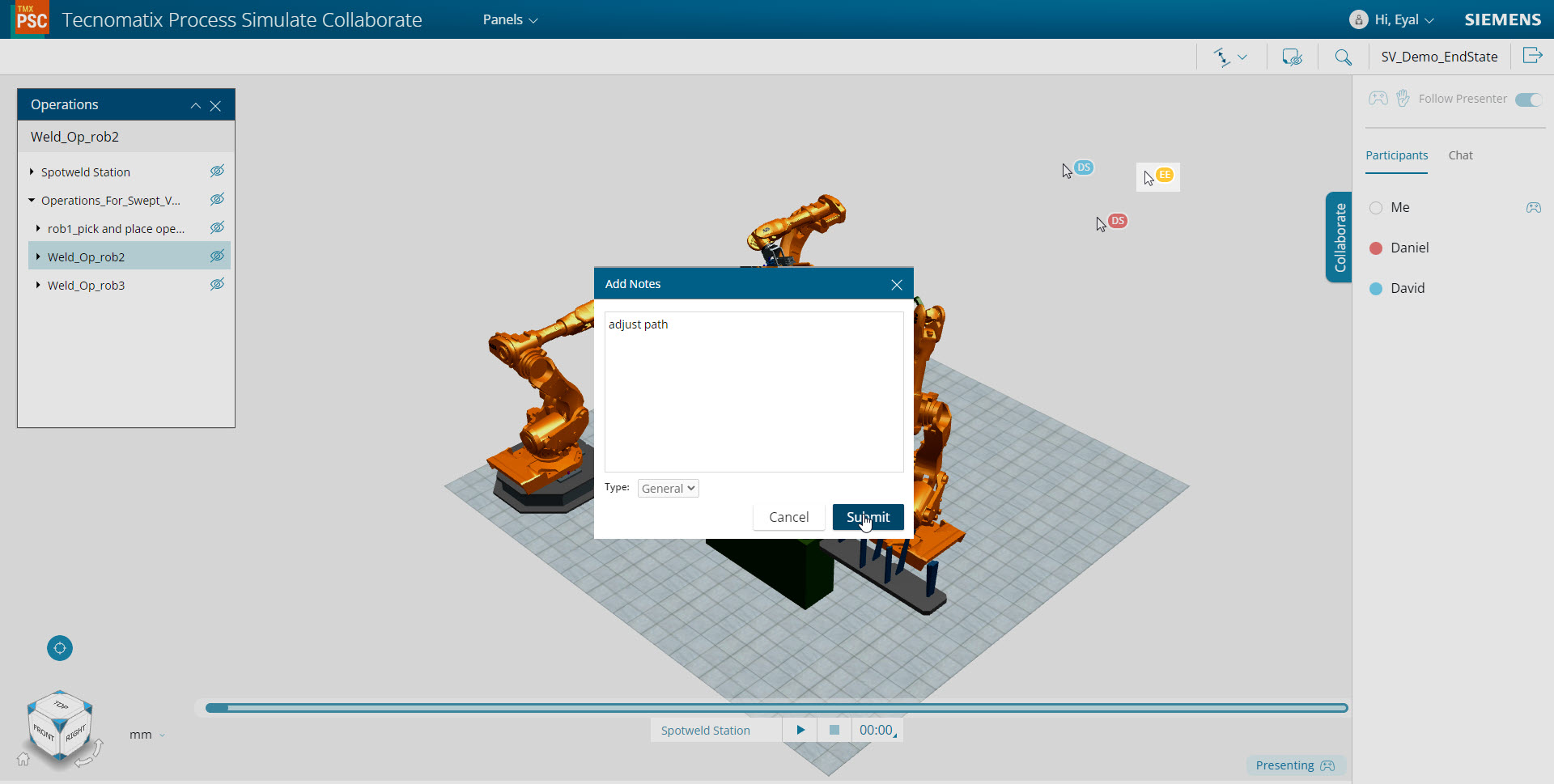1554x784 pixels.
Task: Click the zoom-to-fit target icon
Action: pyautogui.click(x=60, y=648)
